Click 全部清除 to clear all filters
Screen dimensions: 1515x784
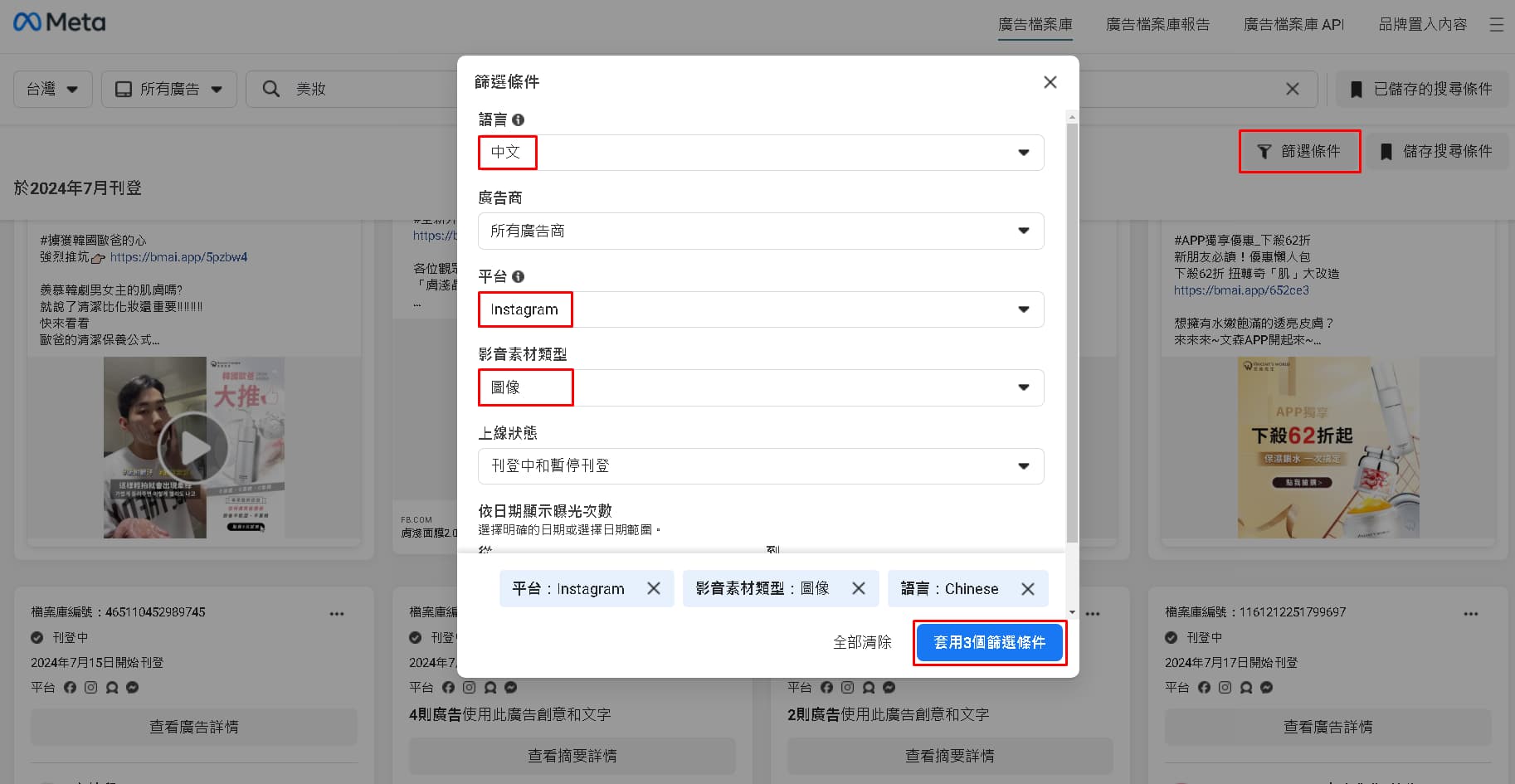(x=862, y=642)
